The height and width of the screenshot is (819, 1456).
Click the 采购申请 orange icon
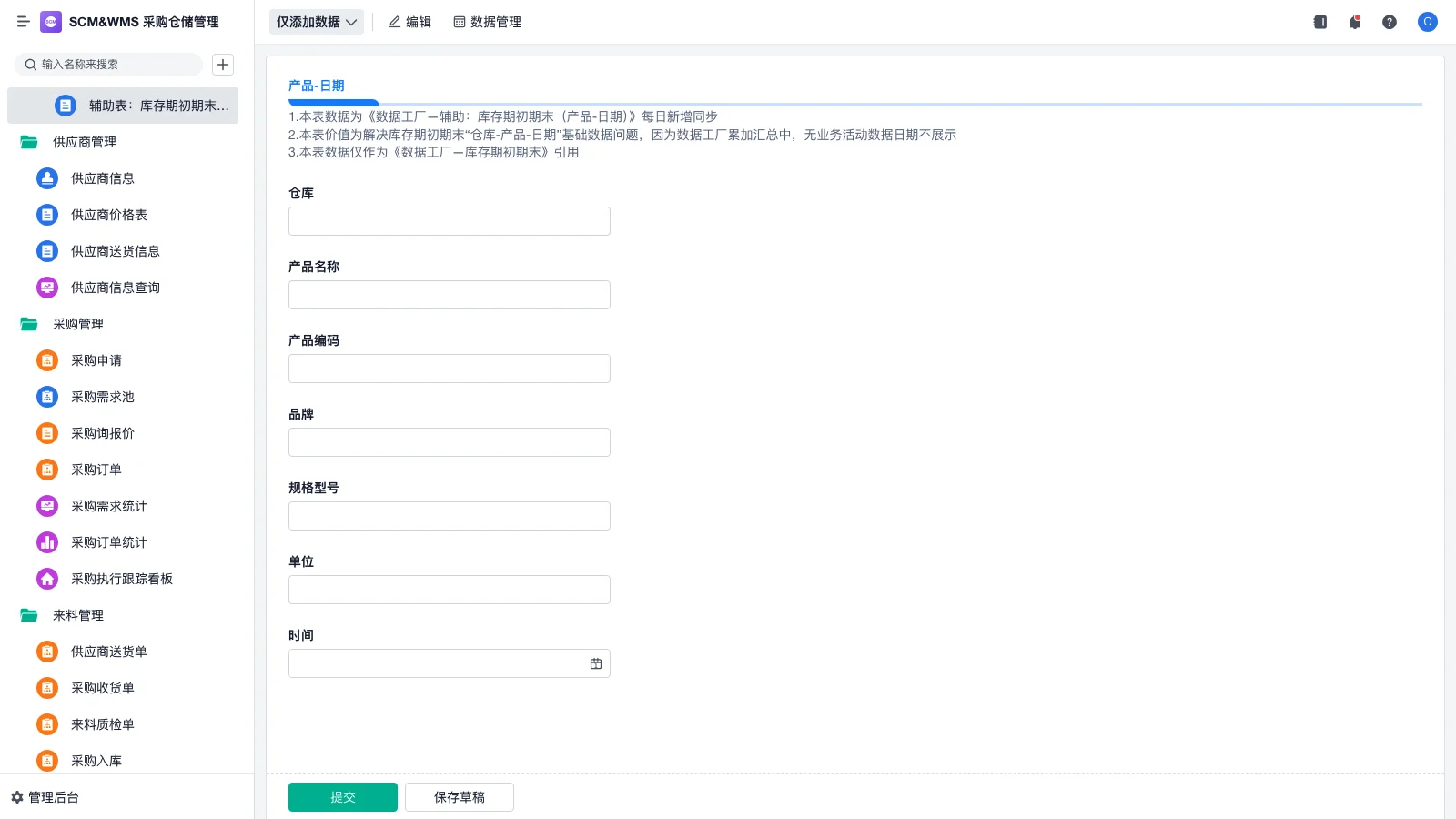point(47,360)
